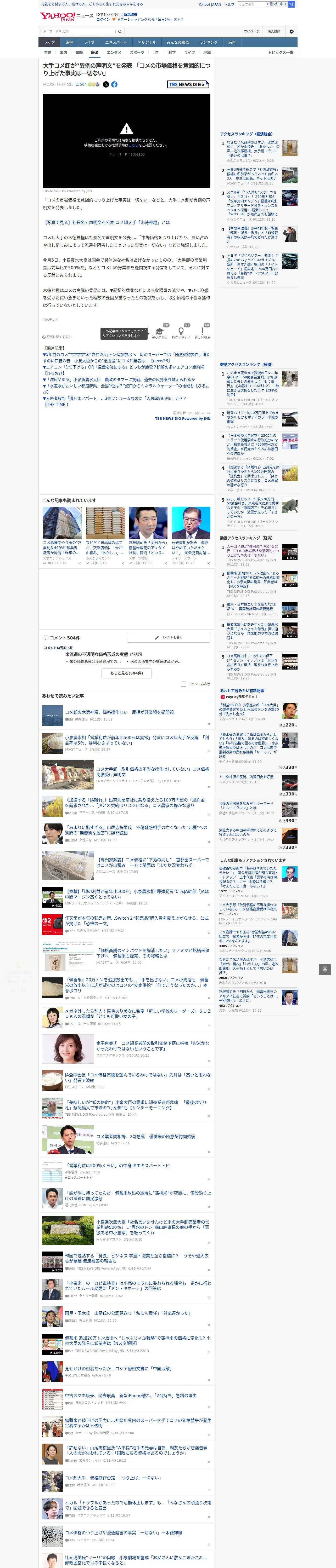Click the ログイン link
This screenshot has width=336, height=1568.
[x=103, y=20]
